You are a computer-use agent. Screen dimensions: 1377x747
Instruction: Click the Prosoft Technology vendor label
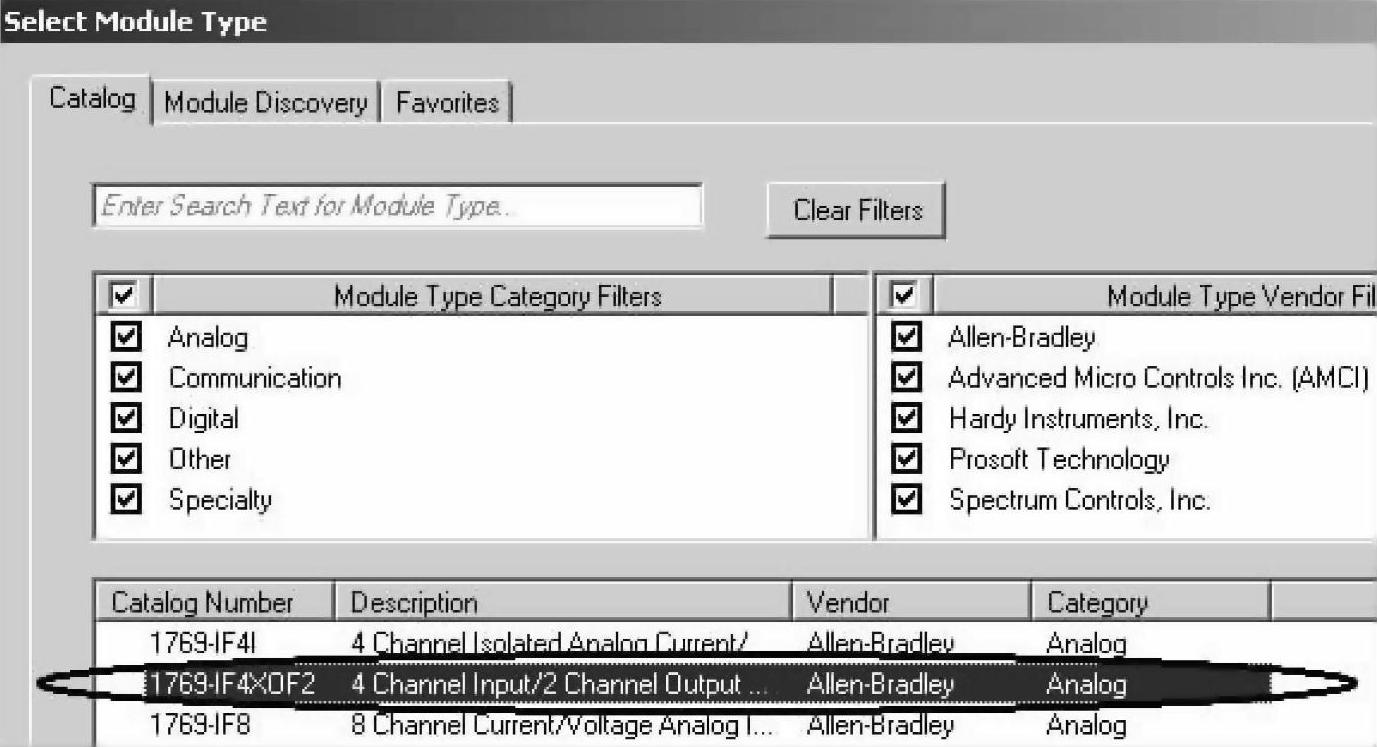coord(1059,460)
